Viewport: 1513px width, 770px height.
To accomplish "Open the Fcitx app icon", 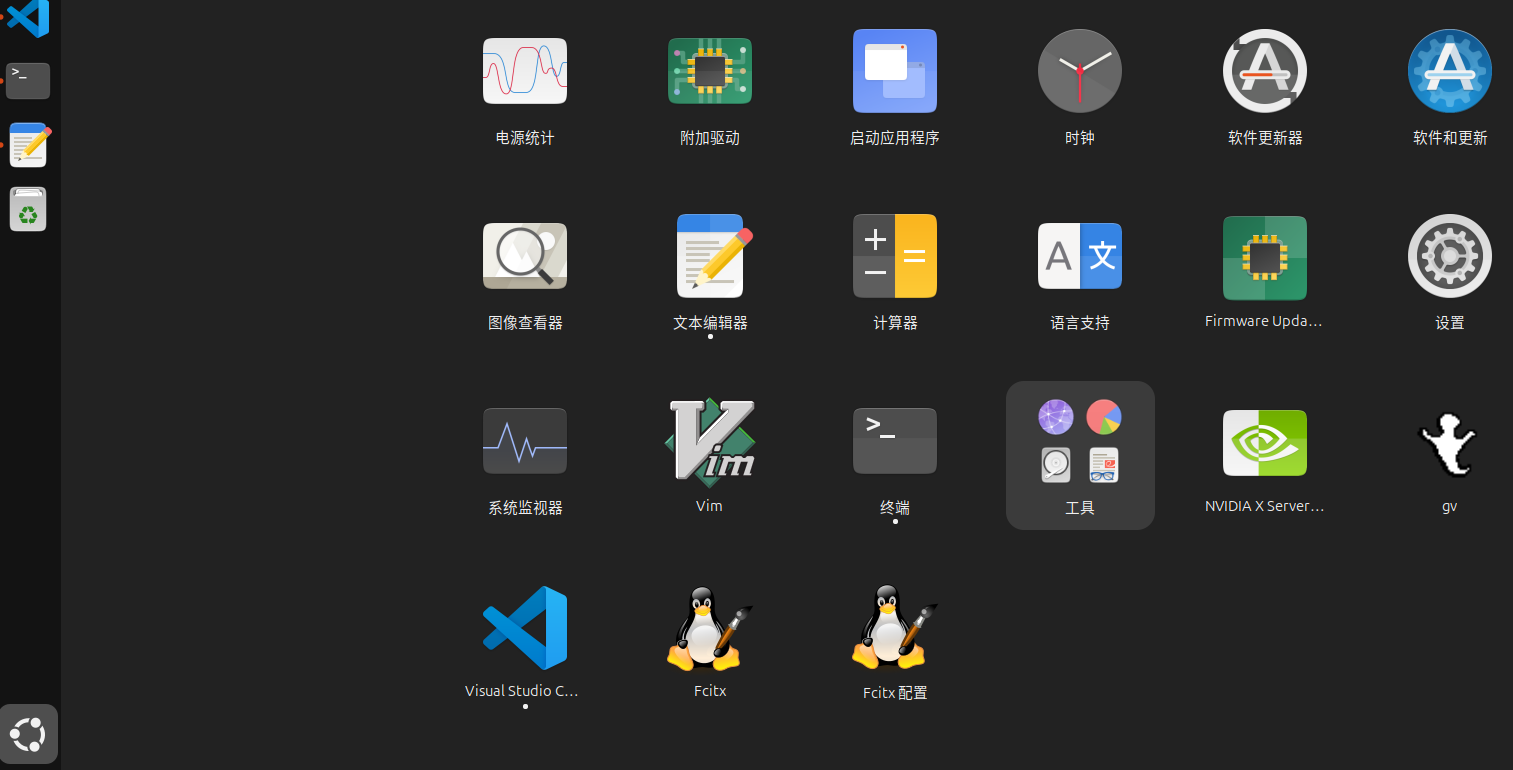I will tap(708, 628).
